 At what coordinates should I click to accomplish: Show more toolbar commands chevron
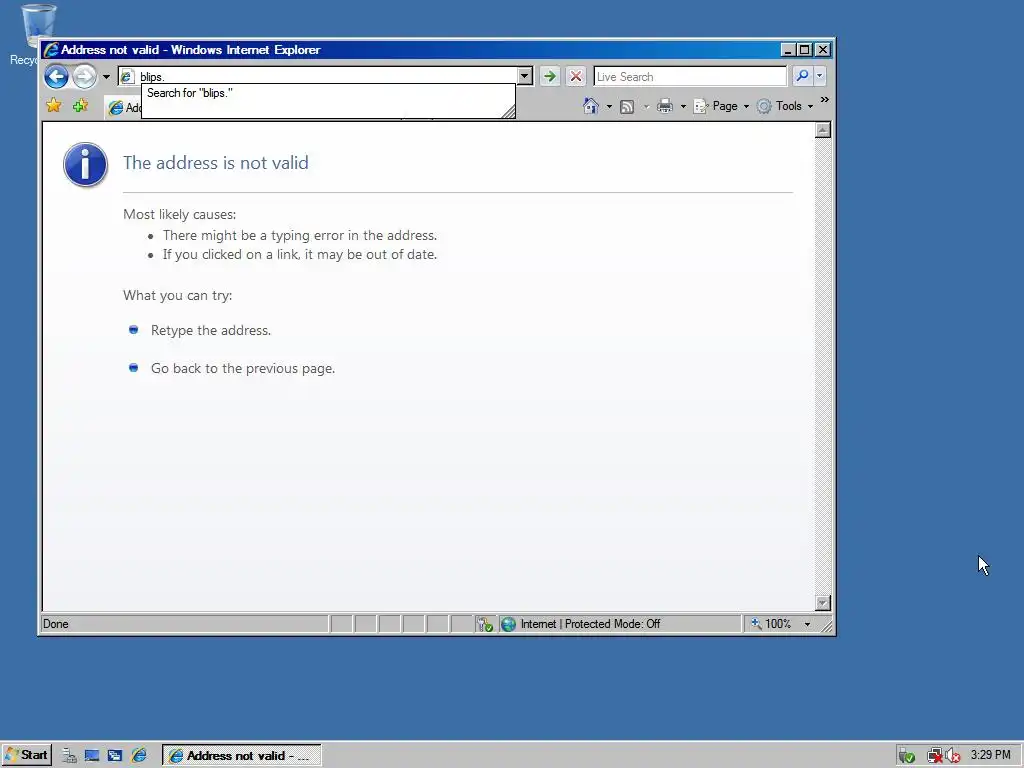825,100
